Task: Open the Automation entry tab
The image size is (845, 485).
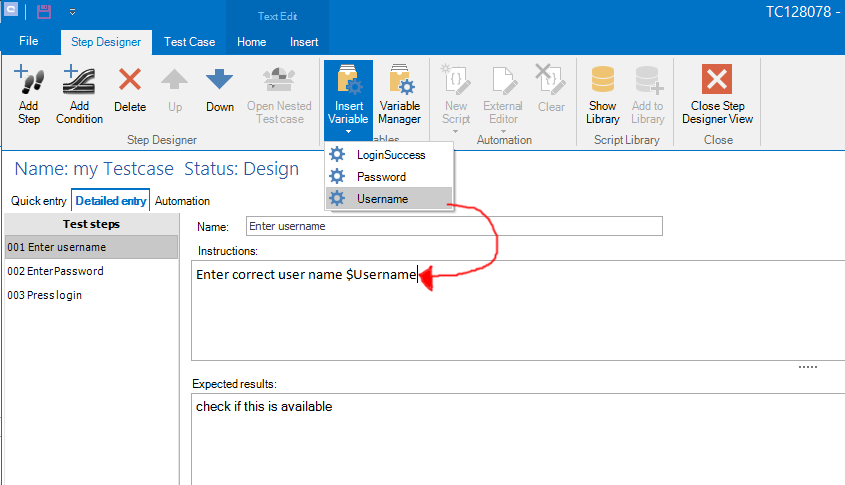Action: (182, 201)
